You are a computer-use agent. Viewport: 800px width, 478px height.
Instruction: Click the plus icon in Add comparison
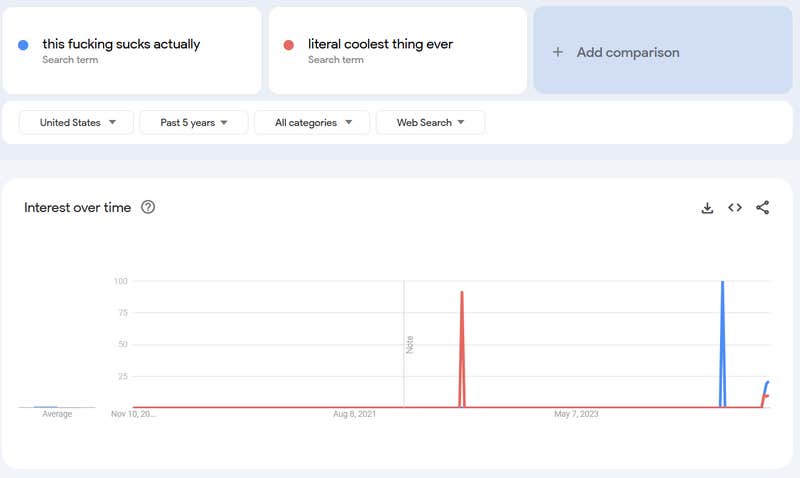(558, 52)
